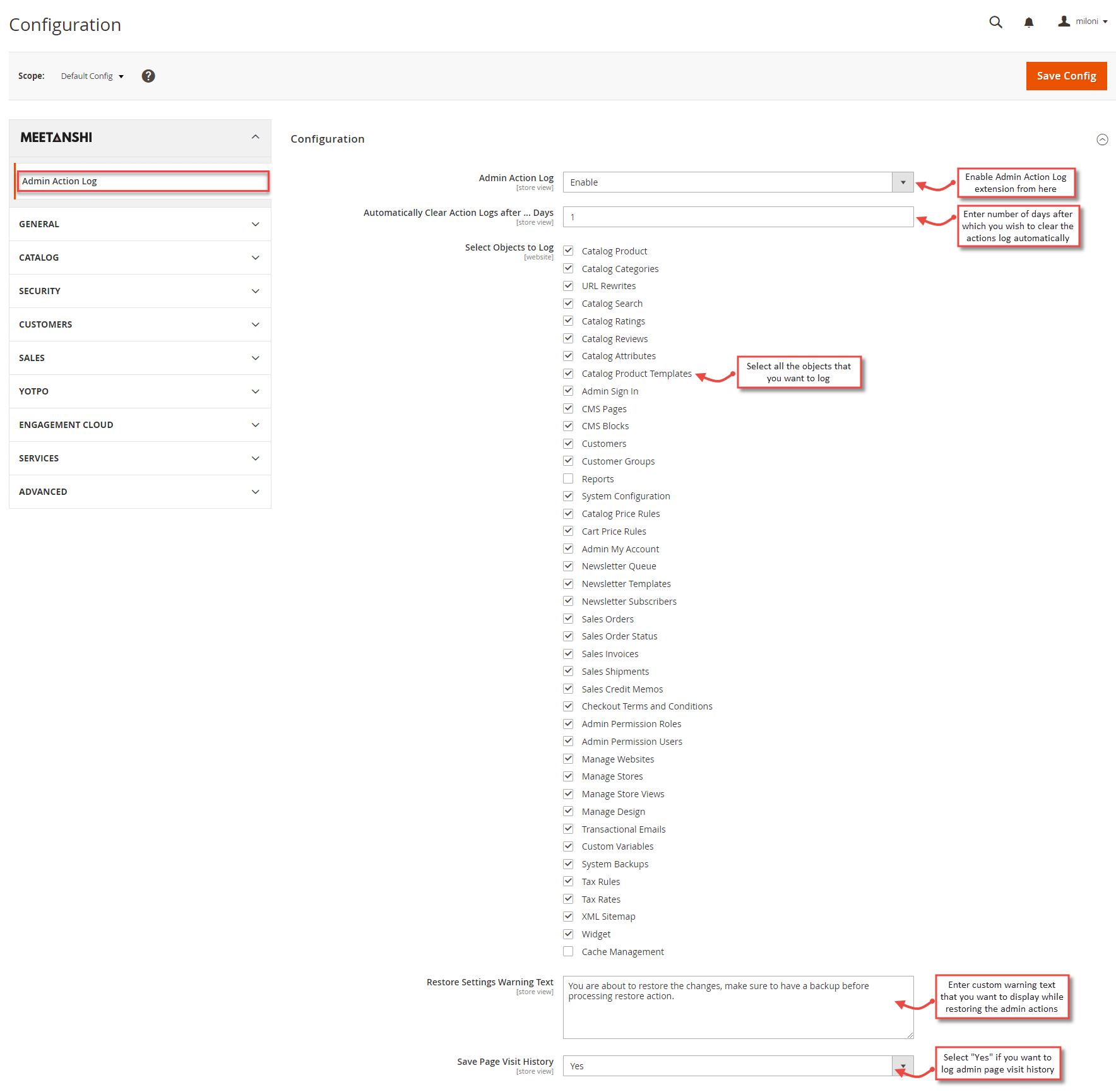The height and width of the screenshot is (1092, 1116).
Task: Click the scope help question mark
Action: (148, 76)
